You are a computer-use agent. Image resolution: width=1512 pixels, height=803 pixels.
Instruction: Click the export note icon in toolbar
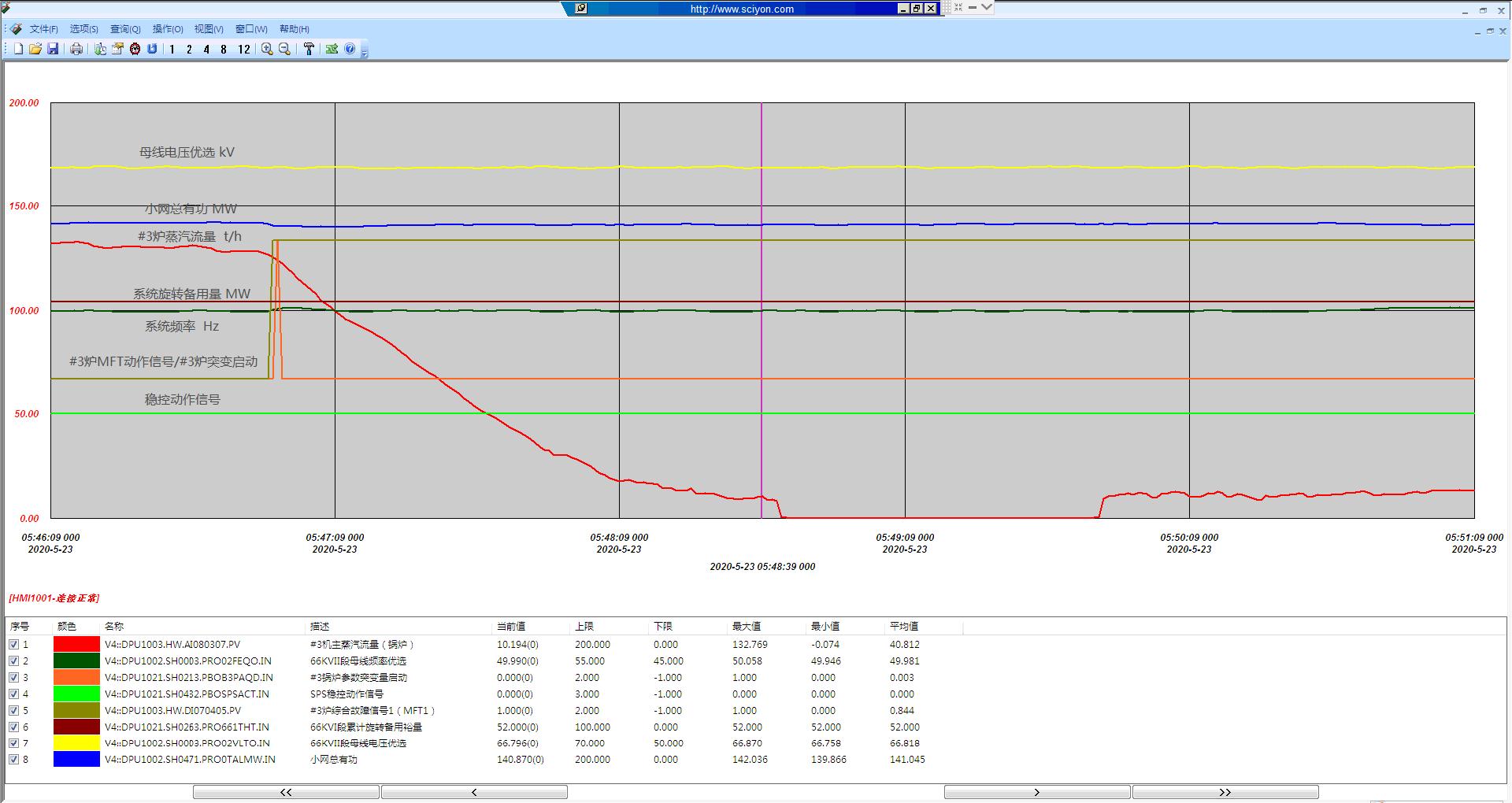click(117, 49)
